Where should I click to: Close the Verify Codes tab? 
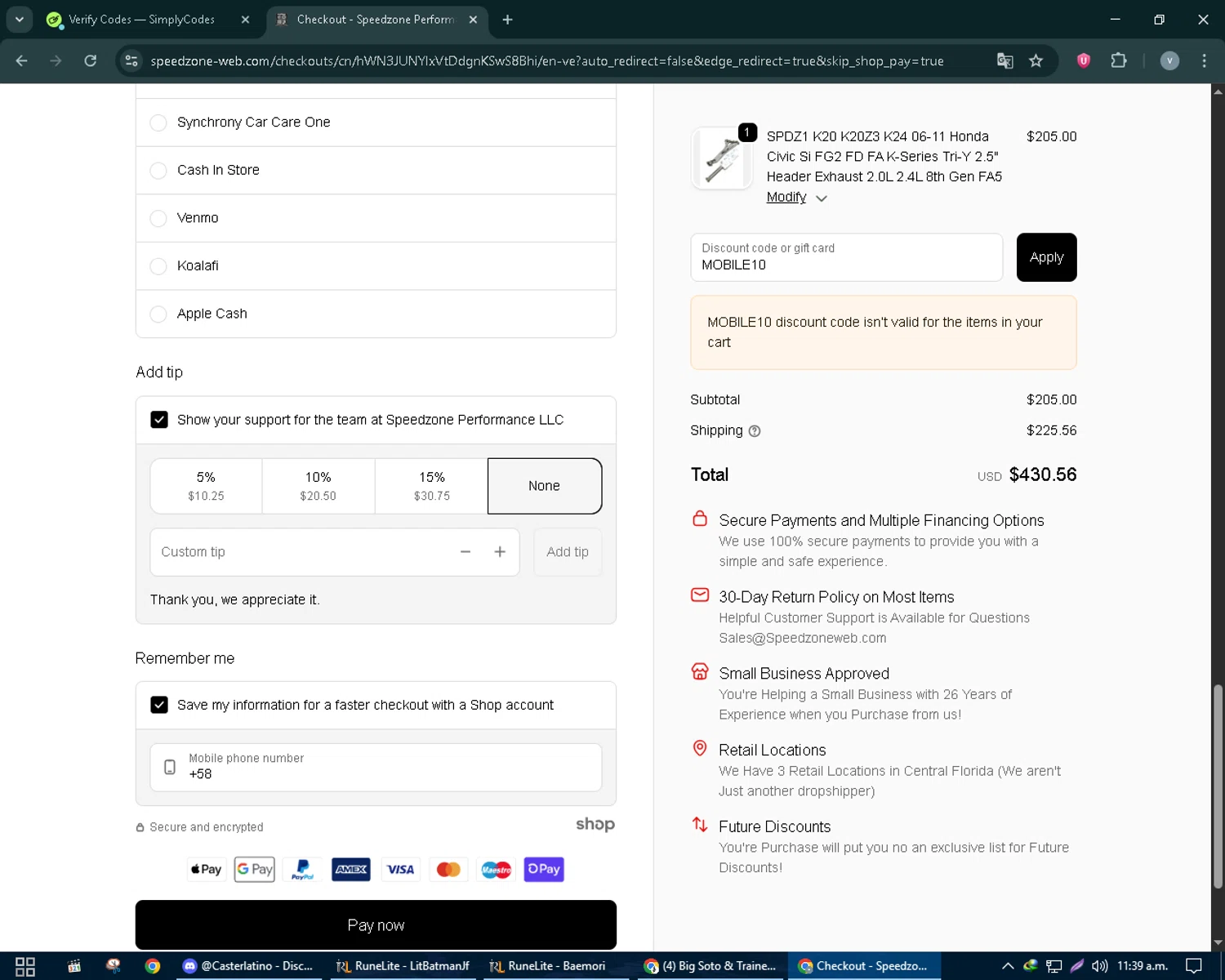click(245, 20)
